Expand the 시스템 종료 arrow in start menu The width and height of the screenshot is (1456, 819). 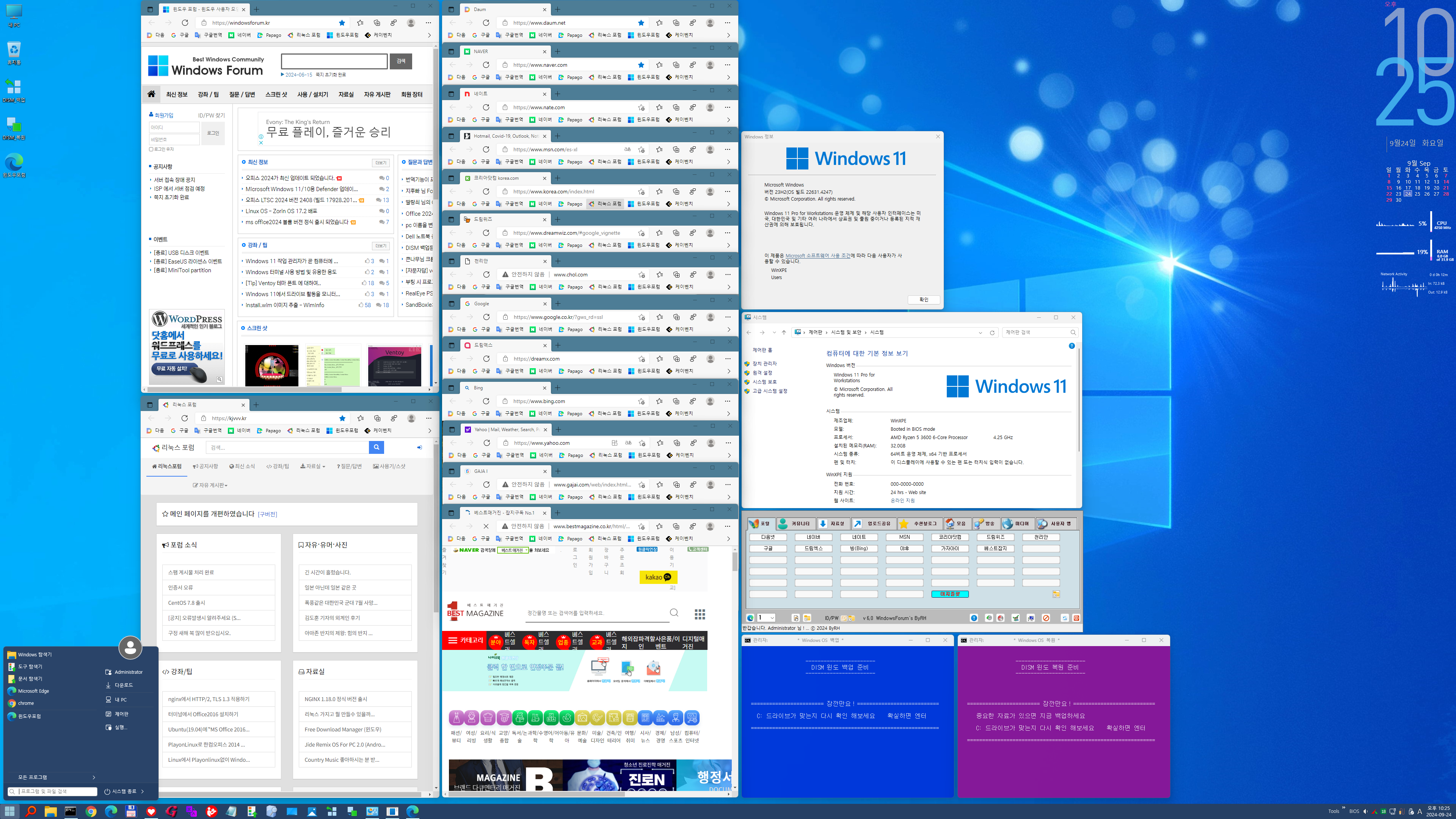pos(143,791)
